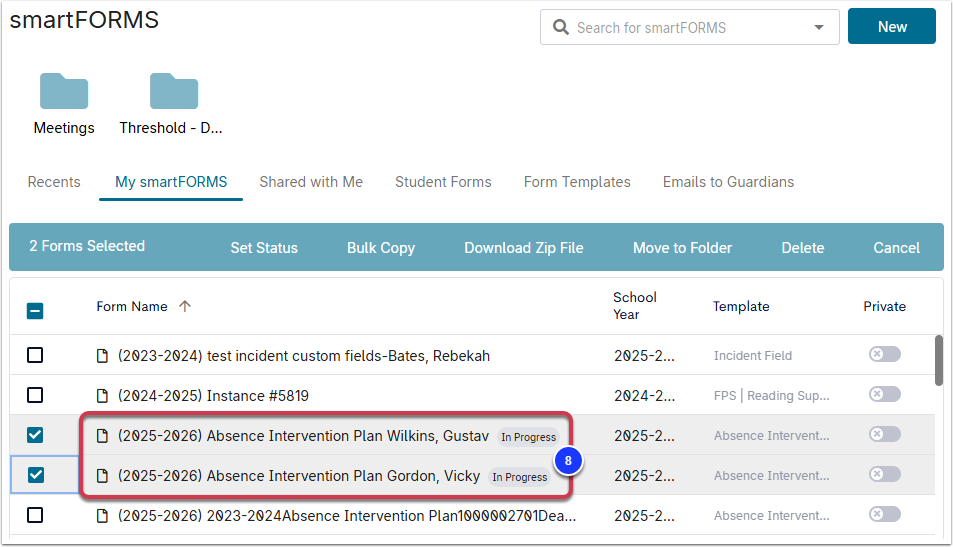This screenshot has height=547, width=953.
Task: Click the table's vertical scrollbar thumb
Action: (939, 360)
